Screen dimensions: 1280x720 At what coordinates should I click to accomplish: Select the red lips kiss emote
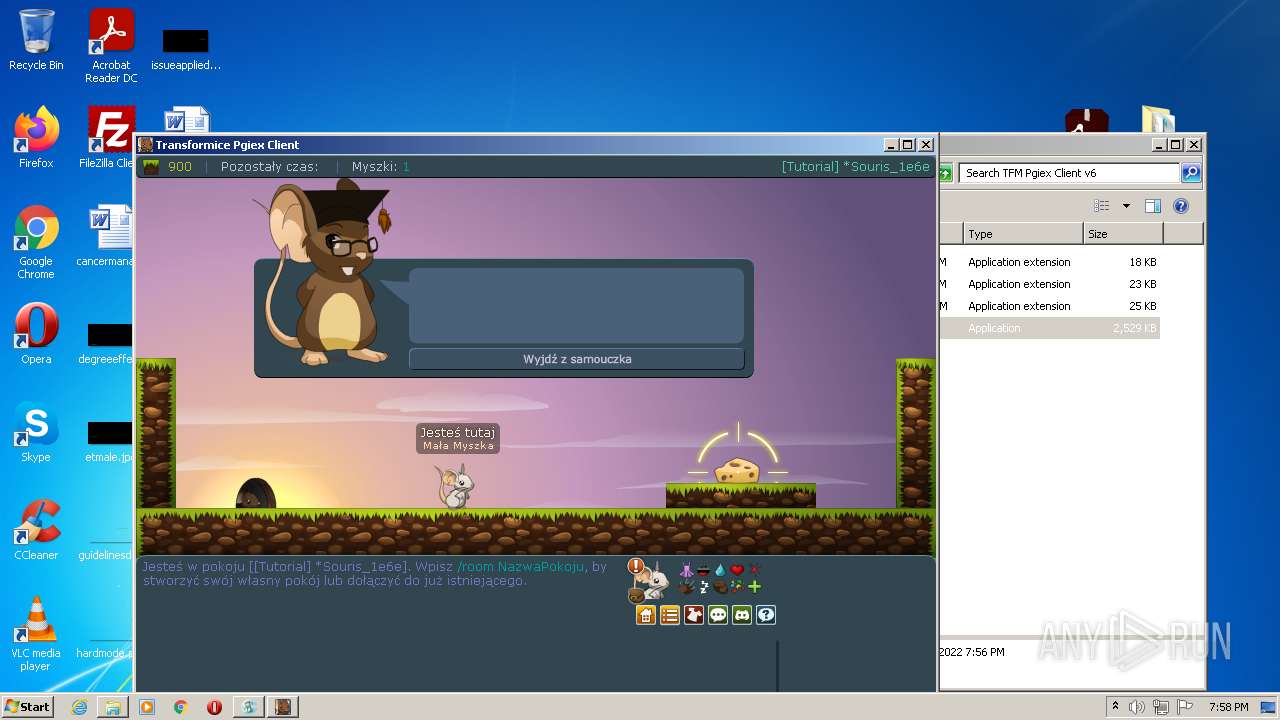tap(704, 571)
